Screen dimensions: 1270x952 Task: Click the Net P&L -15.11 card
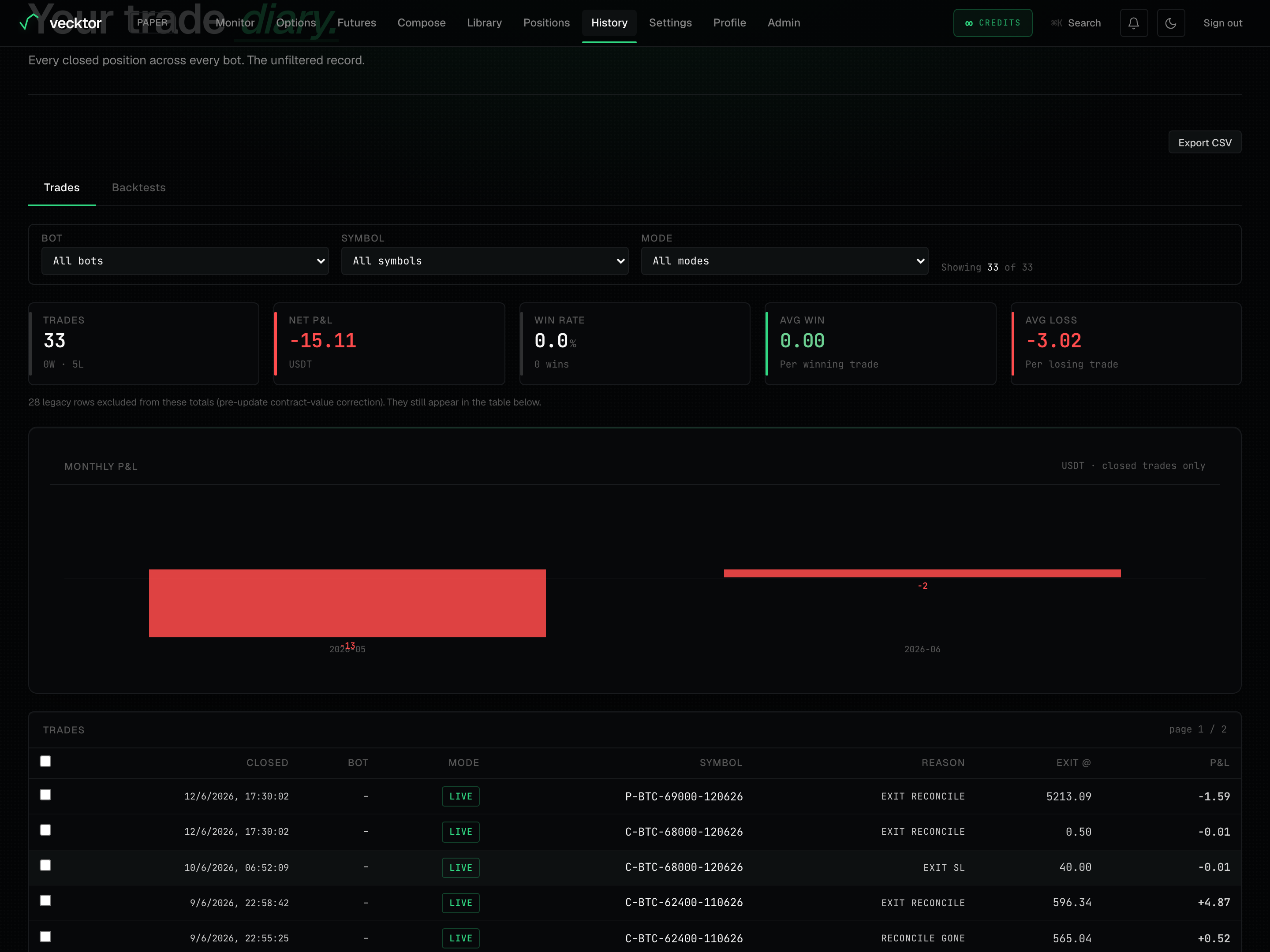389,344
